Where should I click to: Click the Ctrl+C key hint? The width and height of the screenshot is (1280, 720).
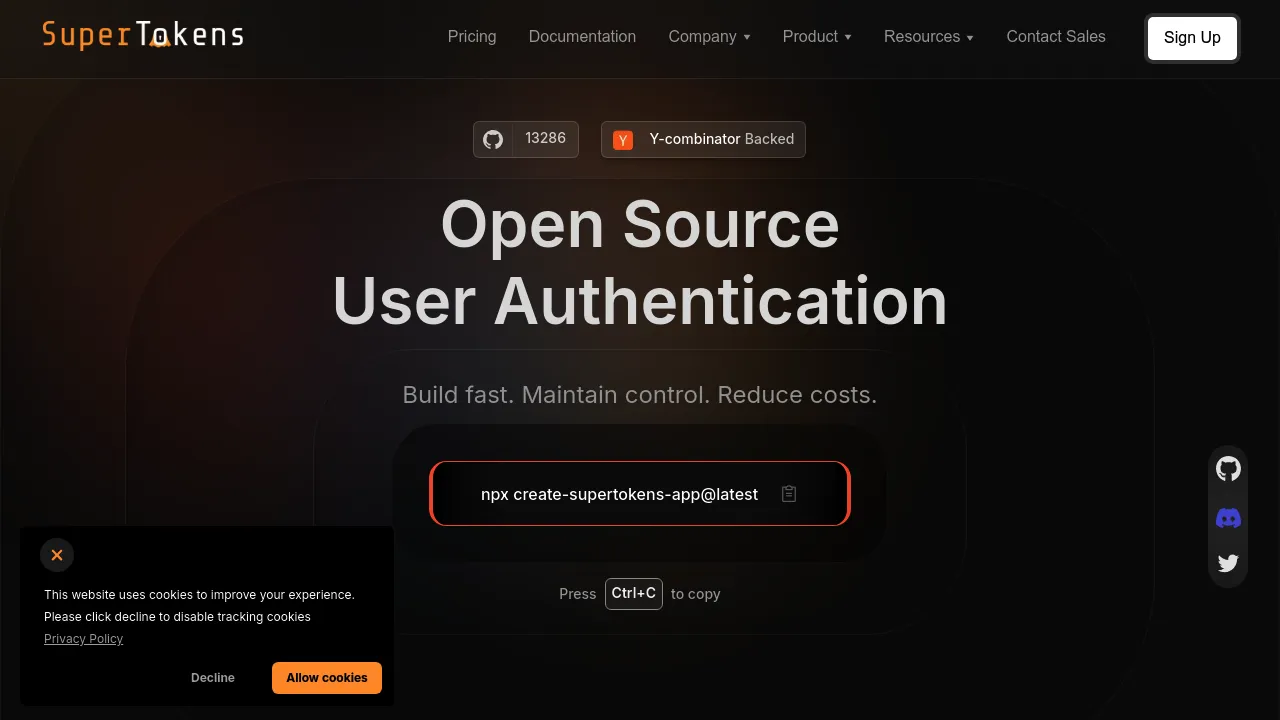pyautogui.click(x=634, y=593)
